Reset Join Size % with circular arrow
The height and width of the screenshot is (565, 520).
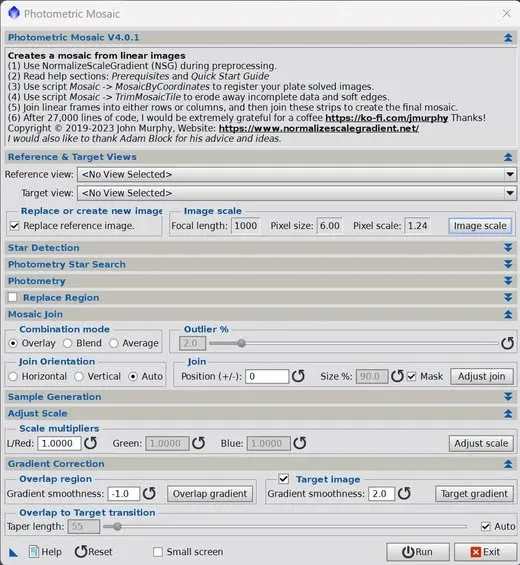coord(397,376)
